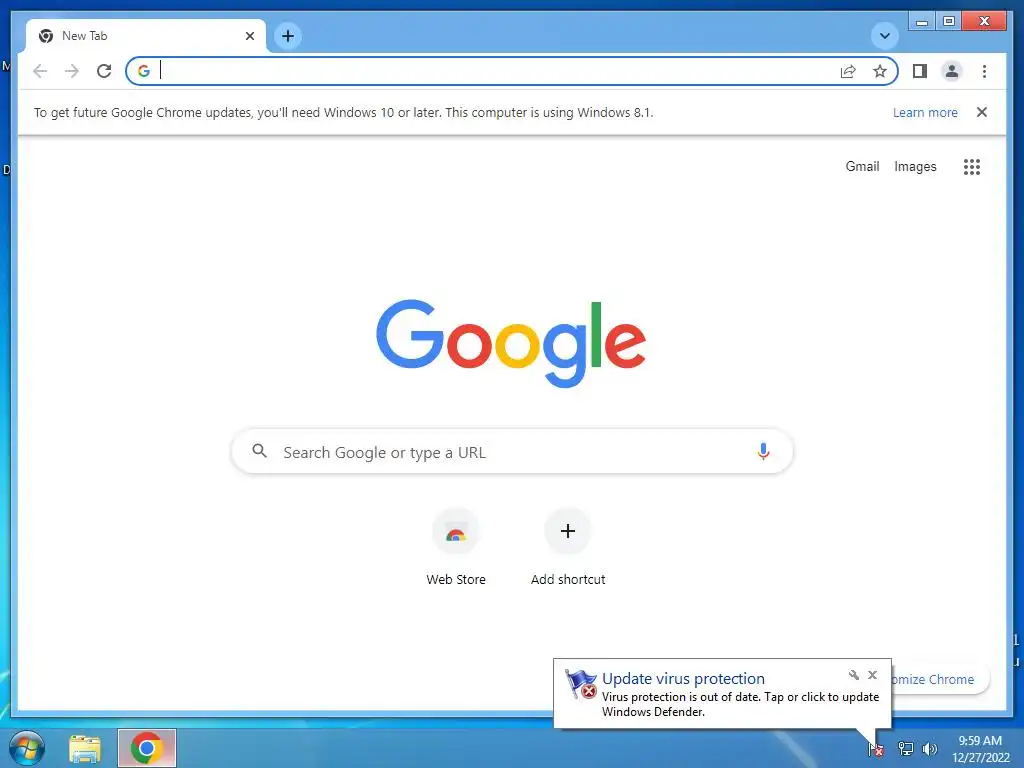Screen dimensions: 1024x768
Task: Click the Google logo
Action: pos(511,344)
